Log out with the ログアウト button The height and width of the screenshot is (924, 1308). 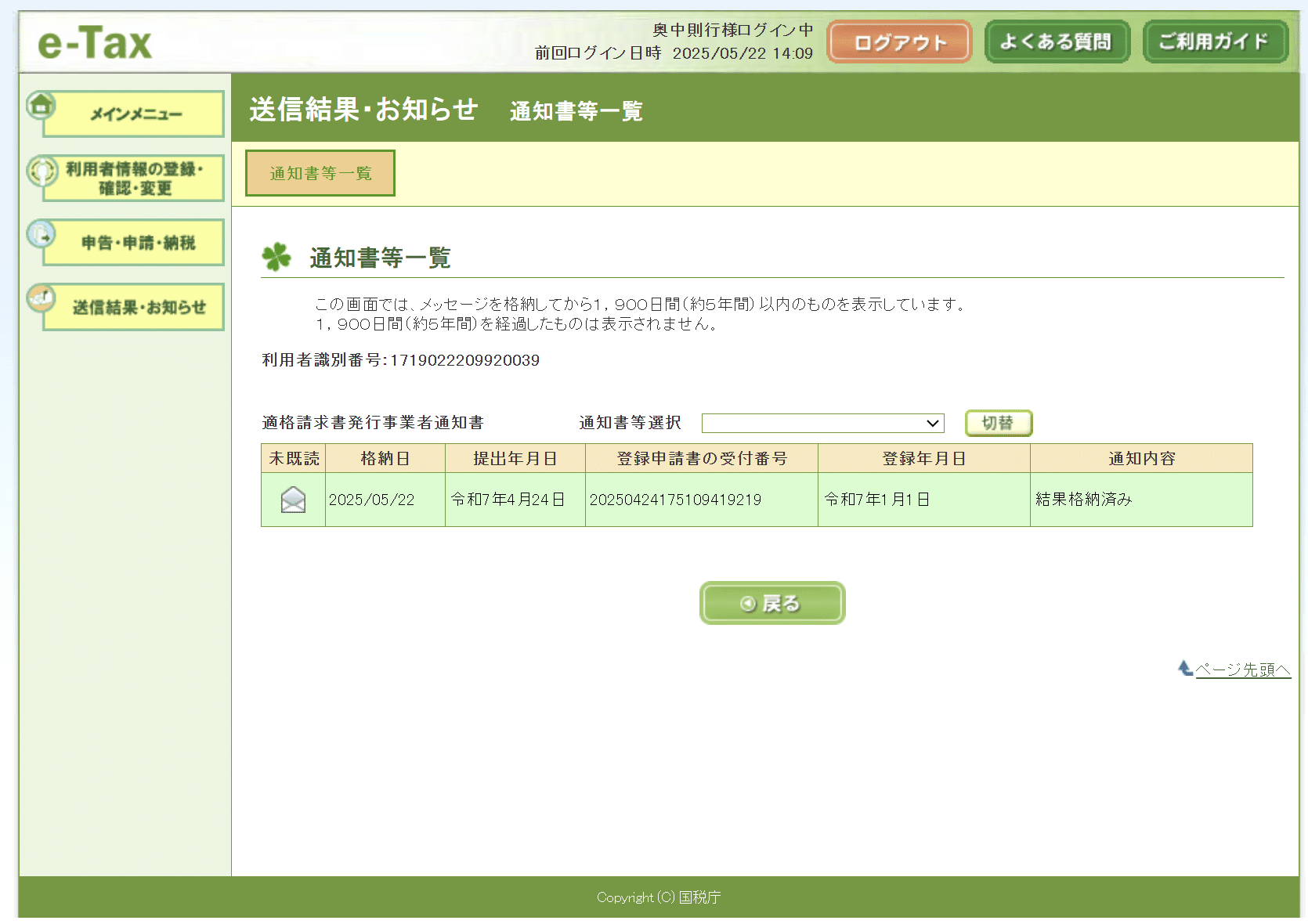(899, 42)
